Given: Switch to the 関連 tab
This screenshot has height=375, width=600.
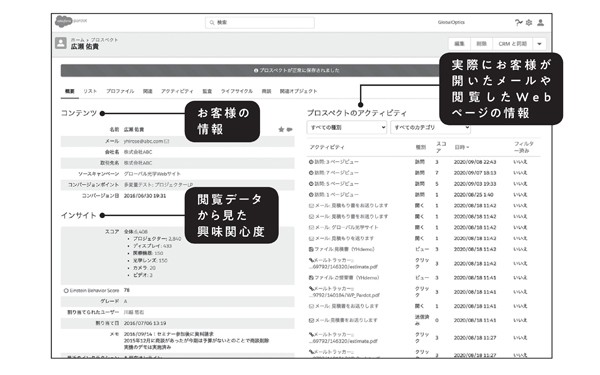Looking at the screenshot, I should click(x=148, y=91).
